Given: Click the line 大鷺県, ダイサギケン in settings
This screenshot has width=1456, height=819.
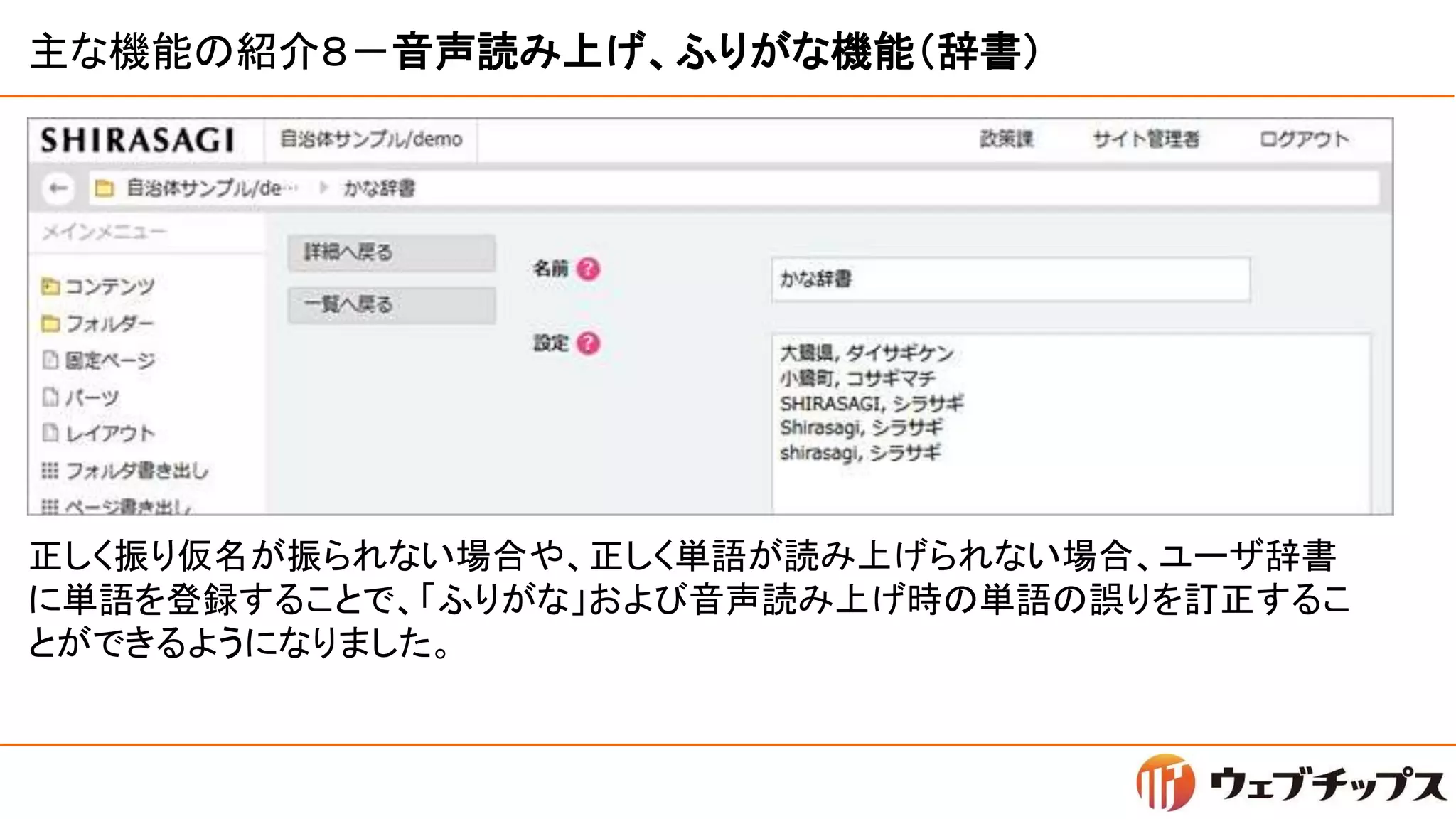Looking at the screenshot, I should point(867,353).
